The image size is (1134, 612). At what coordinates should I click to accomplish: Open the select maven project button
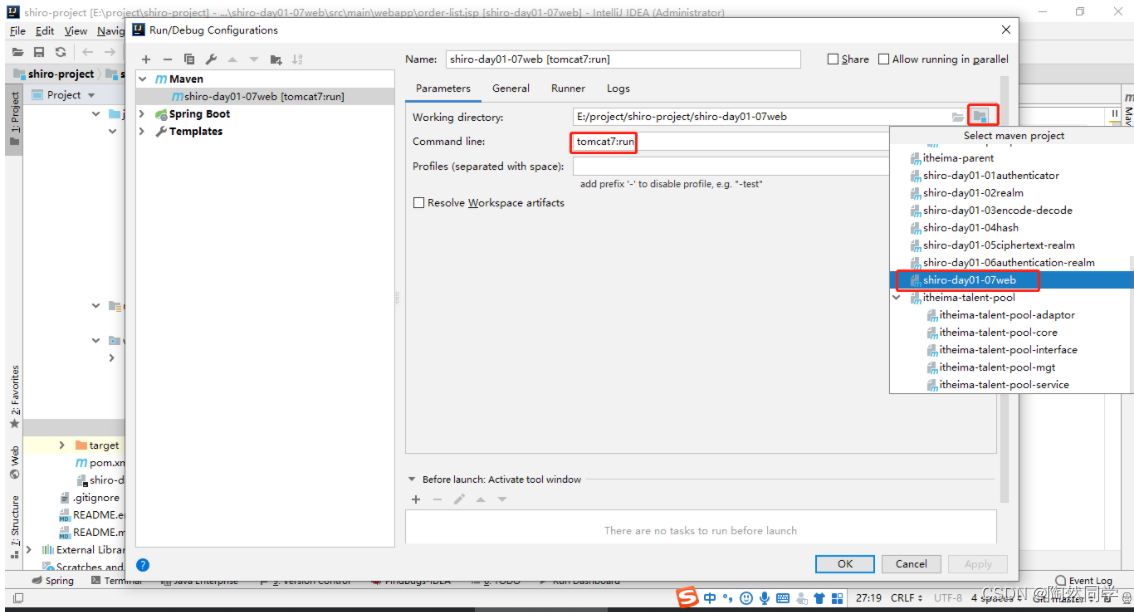[980, 116]
